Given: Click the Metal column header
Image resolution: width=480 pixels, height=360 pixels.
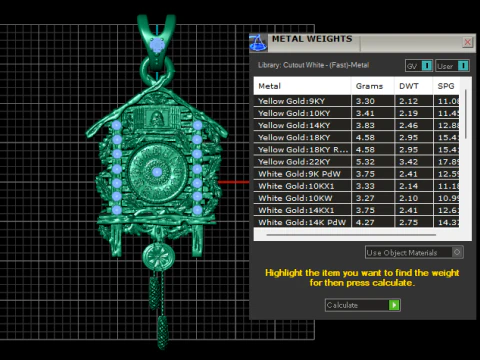Looking at the screenshot, I should point(302,86).
